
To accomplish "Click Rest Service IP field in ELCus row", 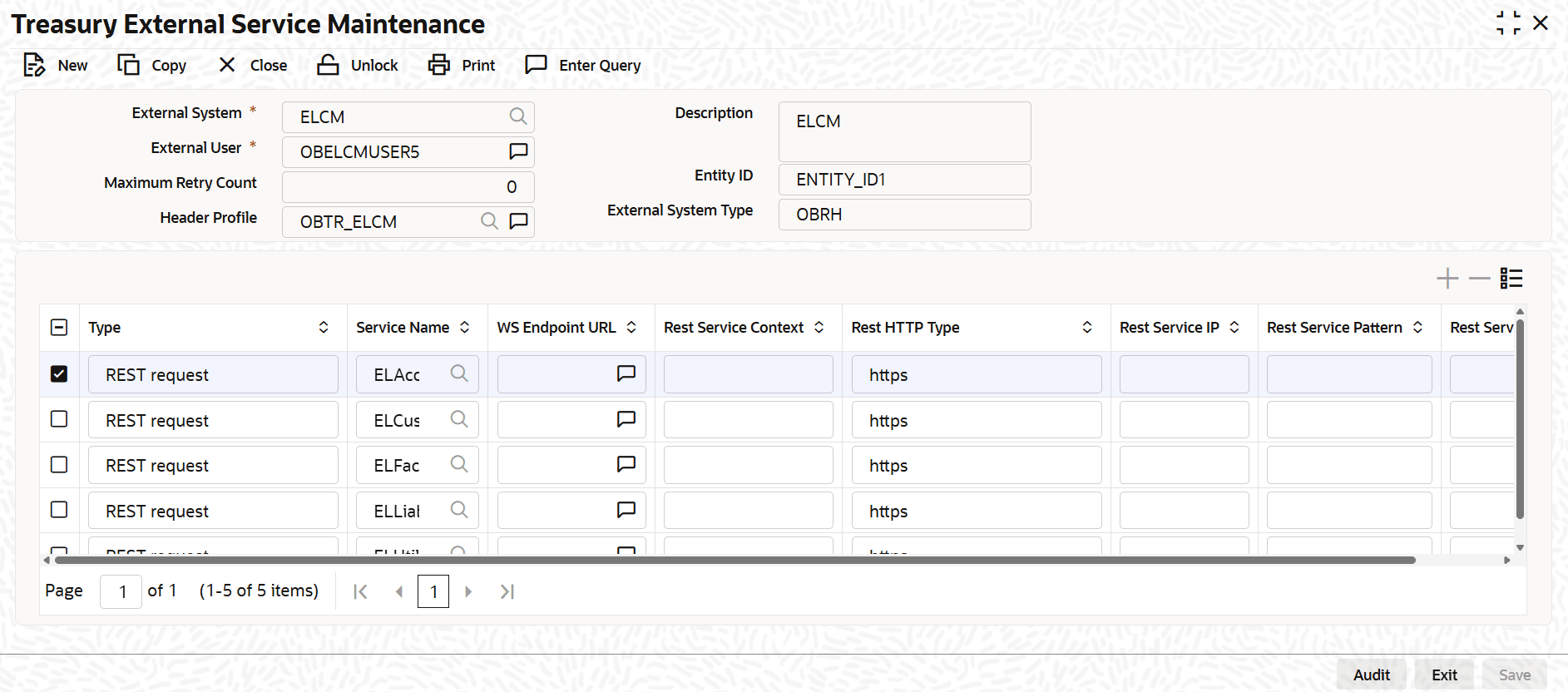I will [x=1185, y=419].
